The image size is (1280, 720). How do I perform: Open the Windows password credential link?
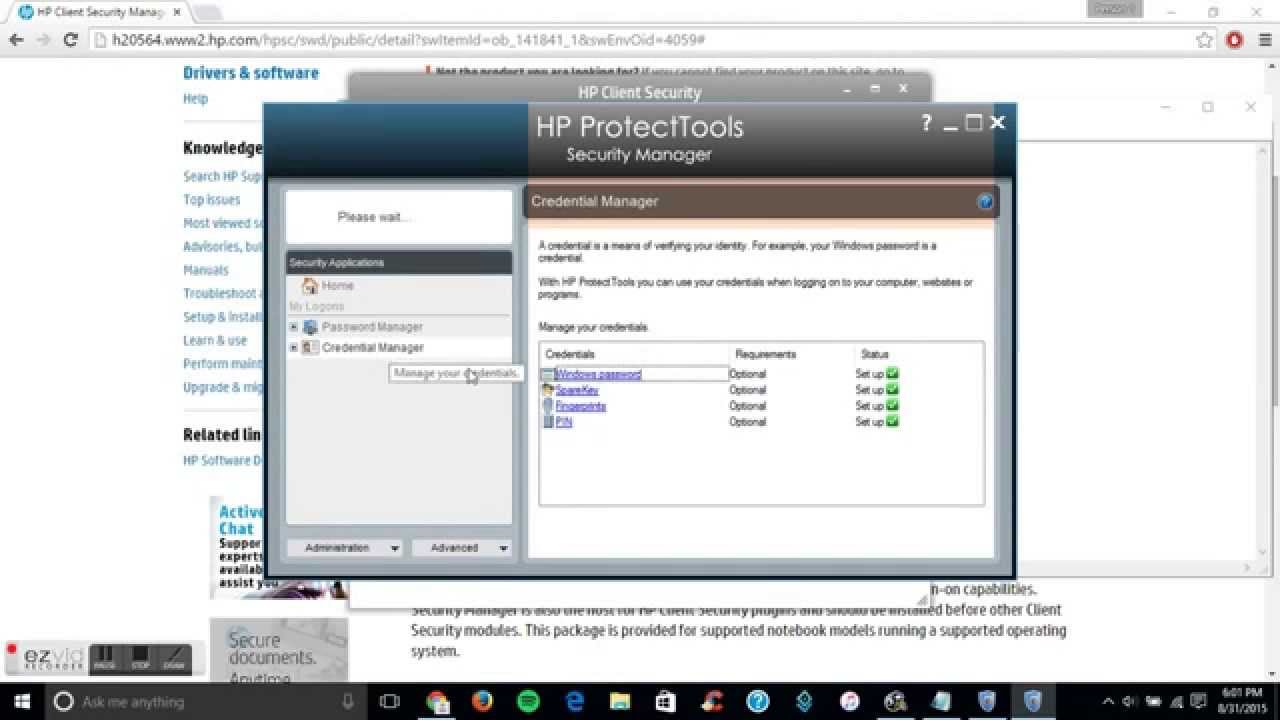coord(598,374)
